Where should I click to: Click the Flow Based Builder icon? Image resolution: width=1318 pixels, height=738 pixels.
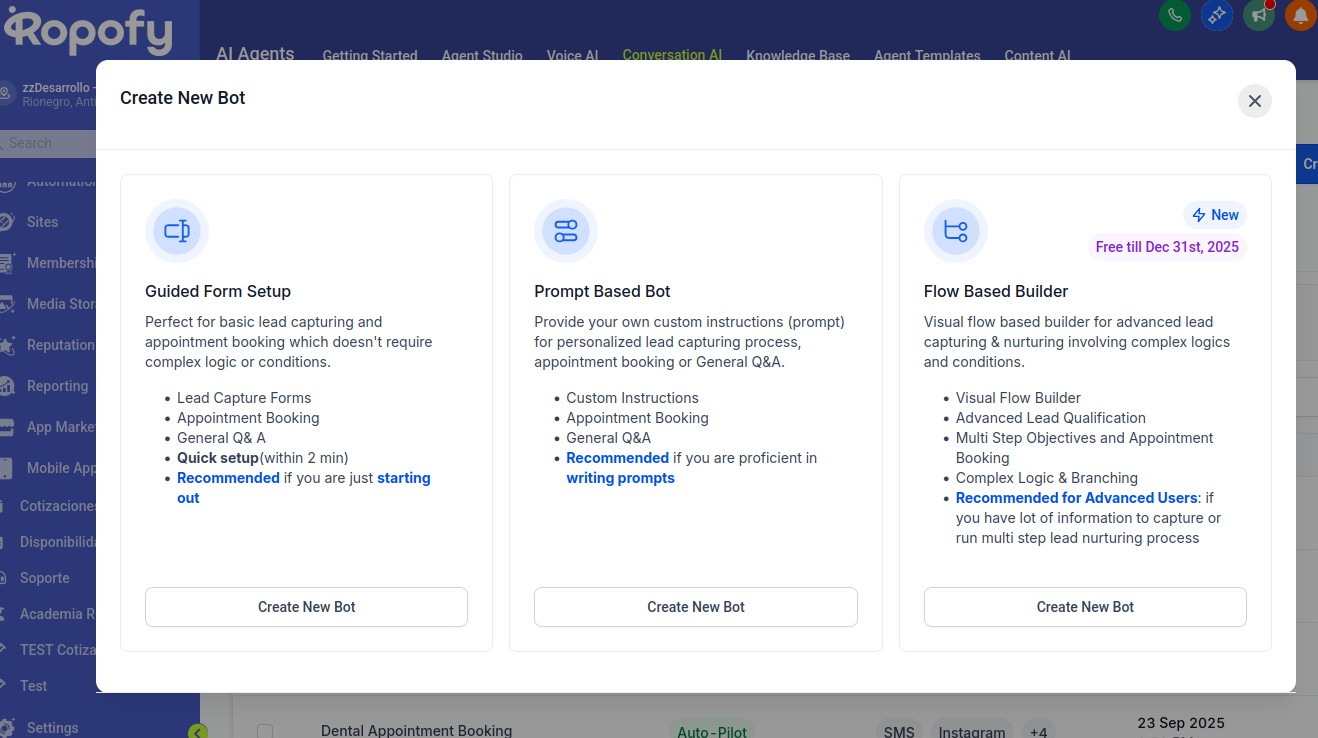point(955,231)
